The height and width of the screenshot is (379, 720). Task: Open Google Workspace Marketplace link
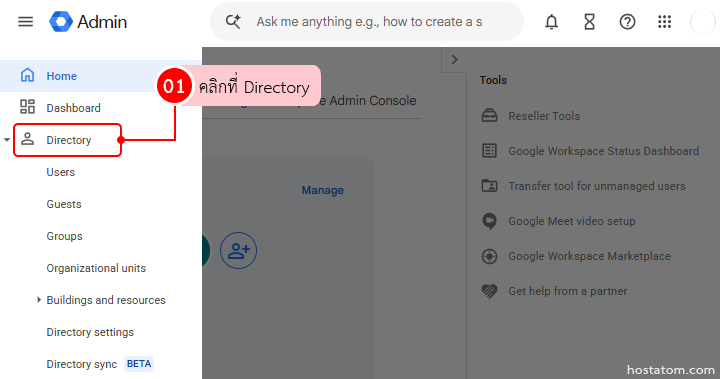[x=589, y=256]
